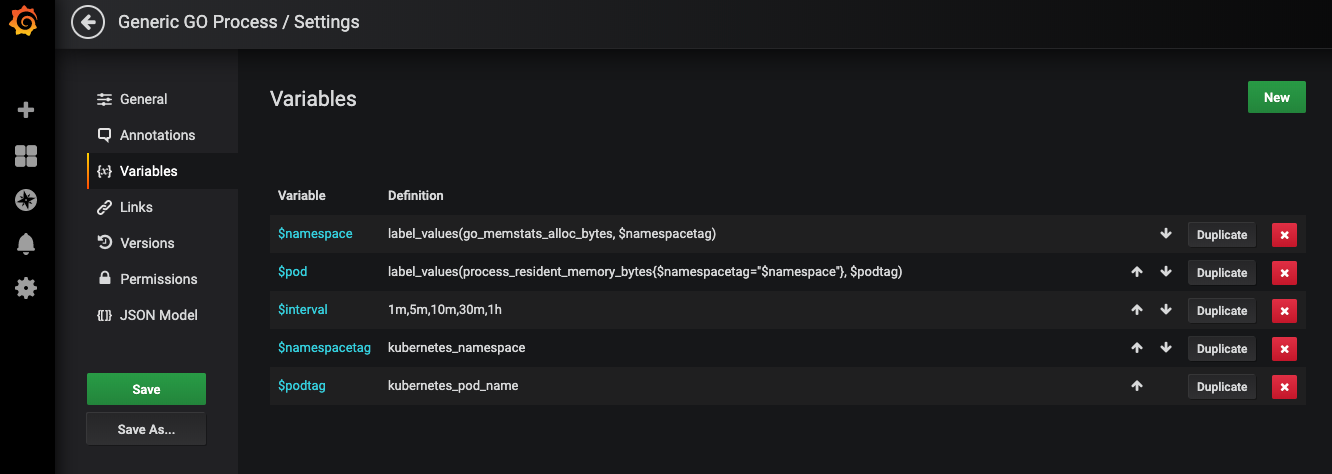Delete the $namespace variable
This screenshot has height=474, width=1332.
point(1284,235)
